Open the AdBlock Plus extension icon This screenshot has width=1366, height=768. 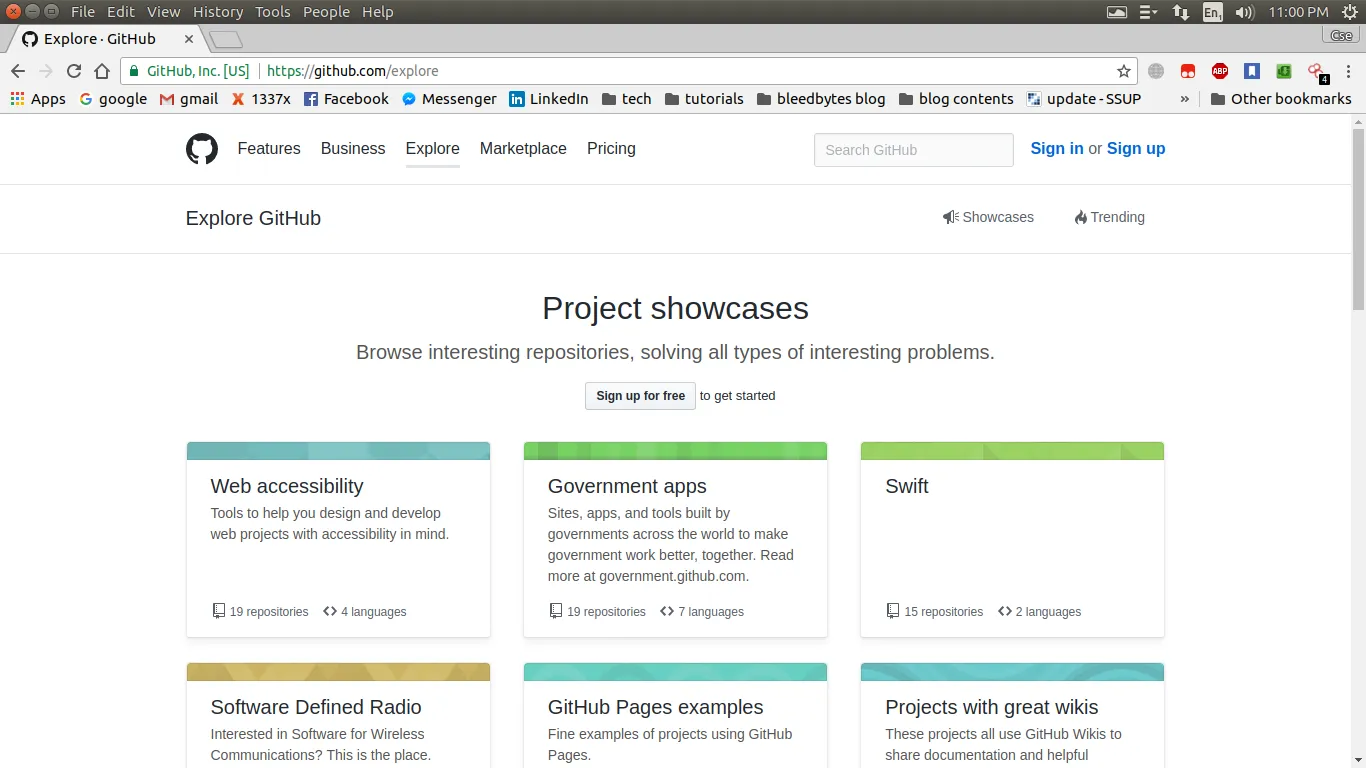point(1219,71)
